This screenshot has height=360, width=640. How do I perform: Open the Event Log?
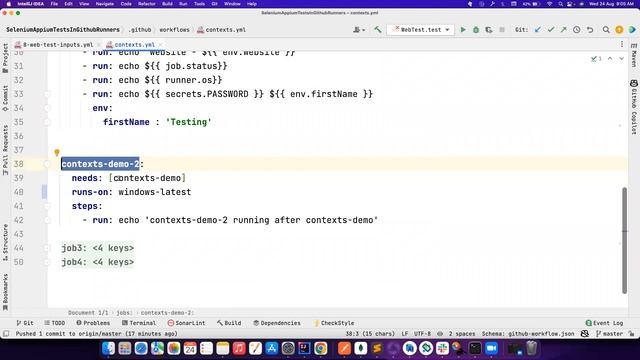[x=604, y=323]
